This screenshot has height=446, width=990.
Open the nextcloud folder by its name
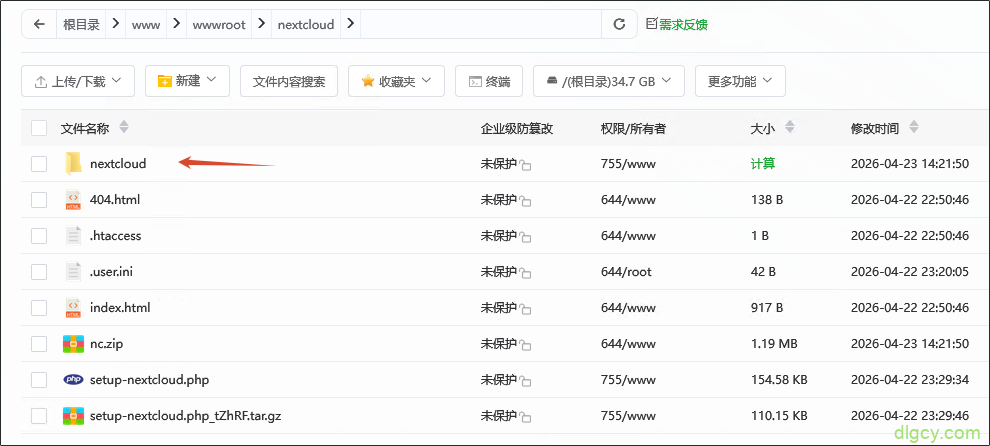[118, 164]
